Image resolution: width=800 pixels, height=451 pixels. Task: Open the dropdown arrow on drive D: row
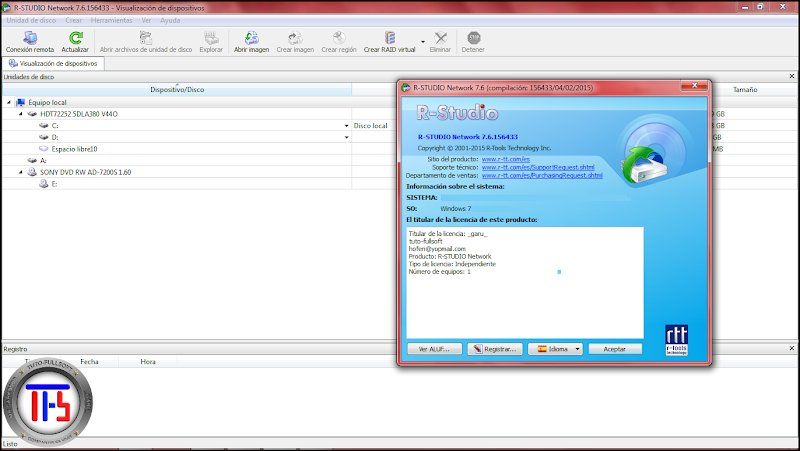click(x=346, y=137)
